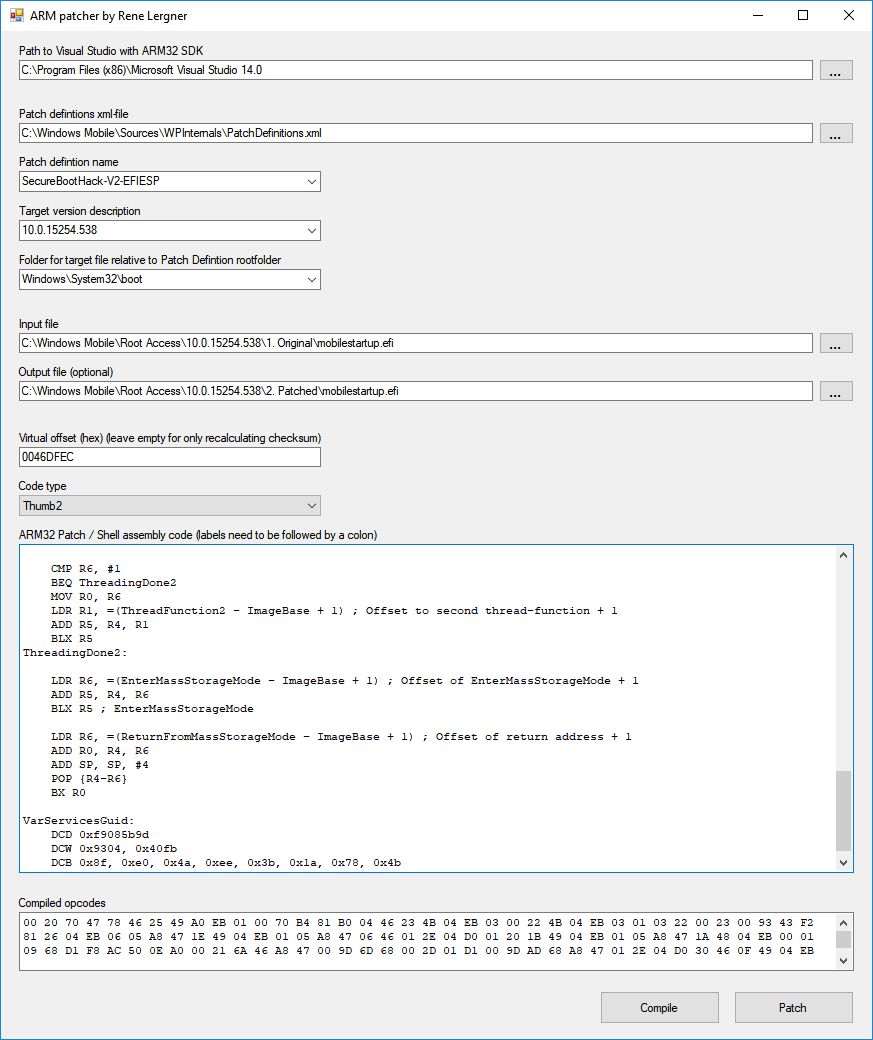Image resolution: width=873 pixels, height=1040 pixels.
Task: Click the 'CMP R6, #1' code line
Action: pyautogui.click(x=86, y=569)
